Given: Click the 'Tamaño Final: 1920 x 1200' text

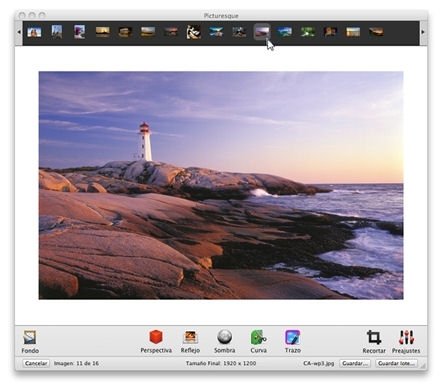Looking at the screenshot, I should [x=221, y=363].
